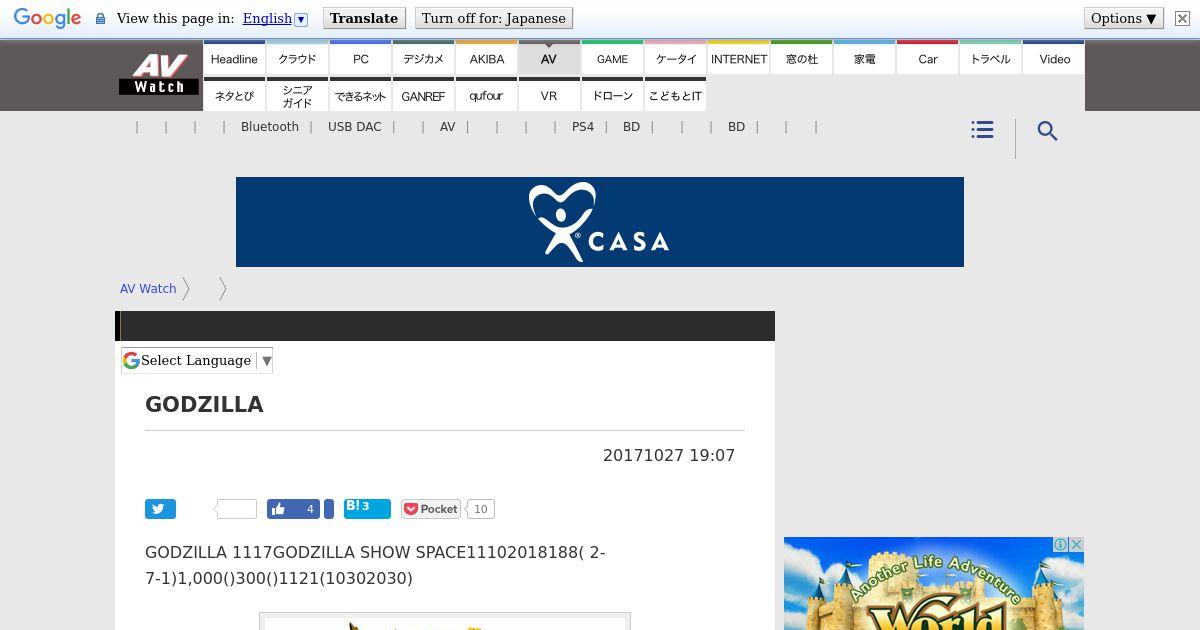Screen dimensions: 1200x630
Task: Click the article date 20171027 19:07
Action: (669, 455)
